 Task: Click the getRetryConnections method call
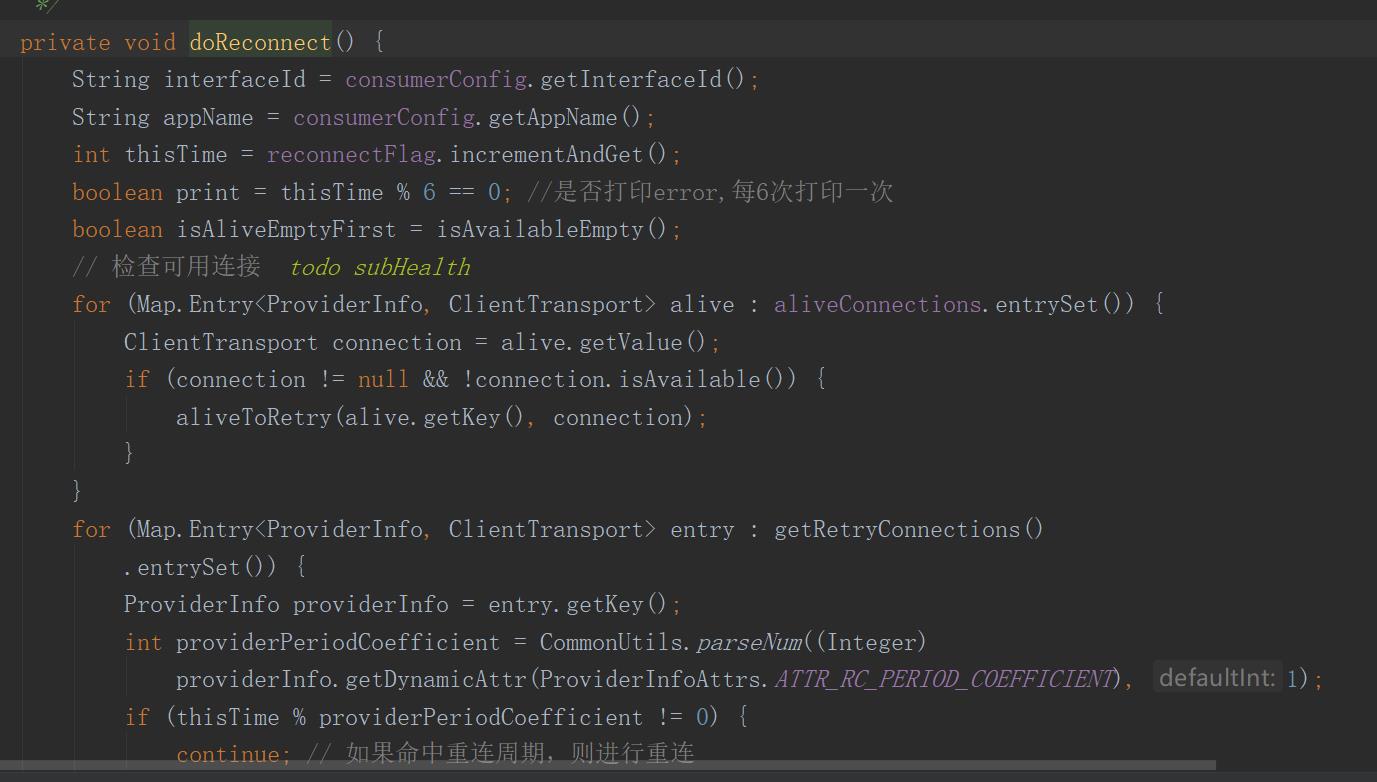(x=897, y=529)
